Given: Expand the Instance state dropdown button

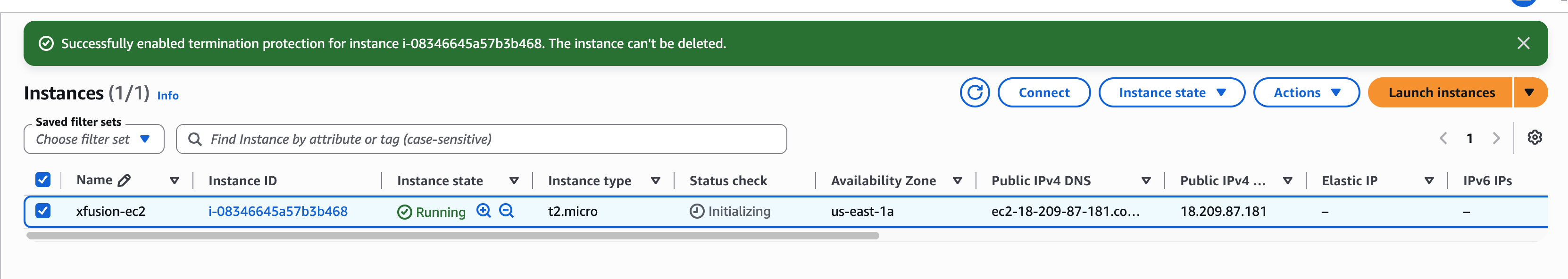Looking at the screenshot, I should point(1171,92).
